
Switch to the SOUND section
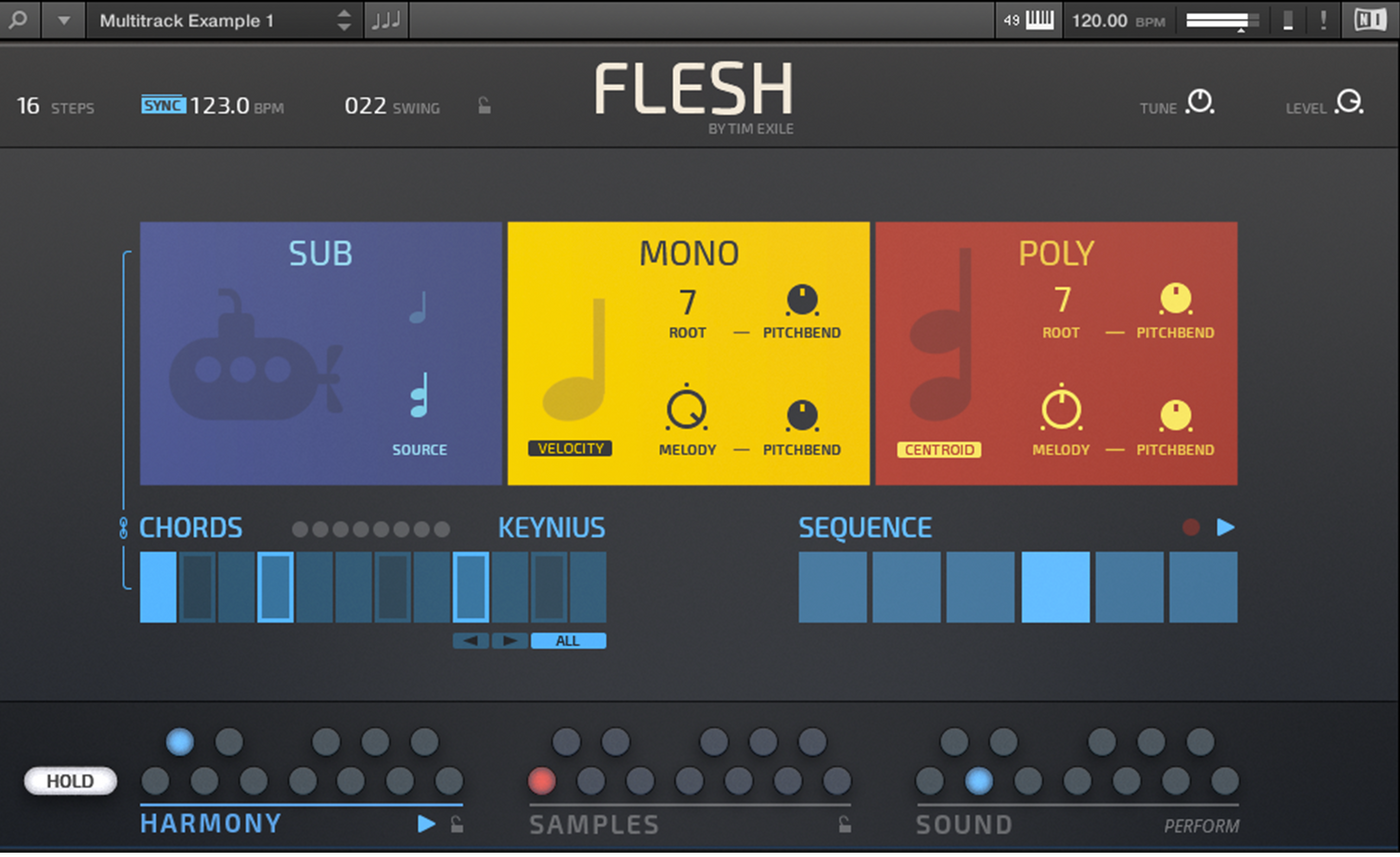[x=964, y=825]
